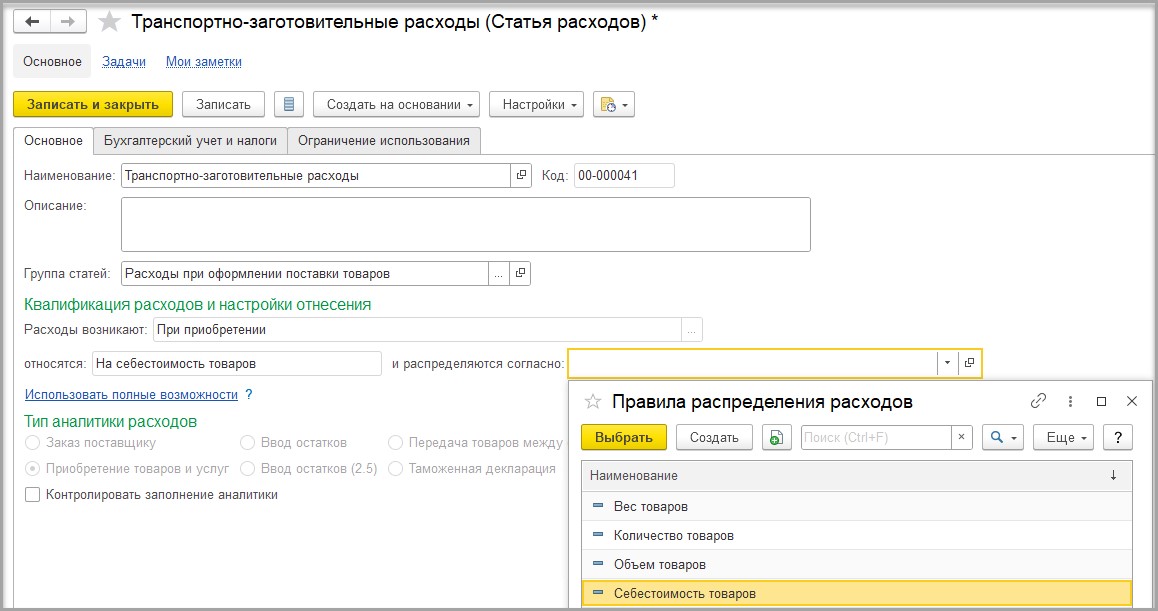This screenshot has height=611, width=1158.
Task: Click into the распределяются согласно input field
Action: tap(753, 363)
